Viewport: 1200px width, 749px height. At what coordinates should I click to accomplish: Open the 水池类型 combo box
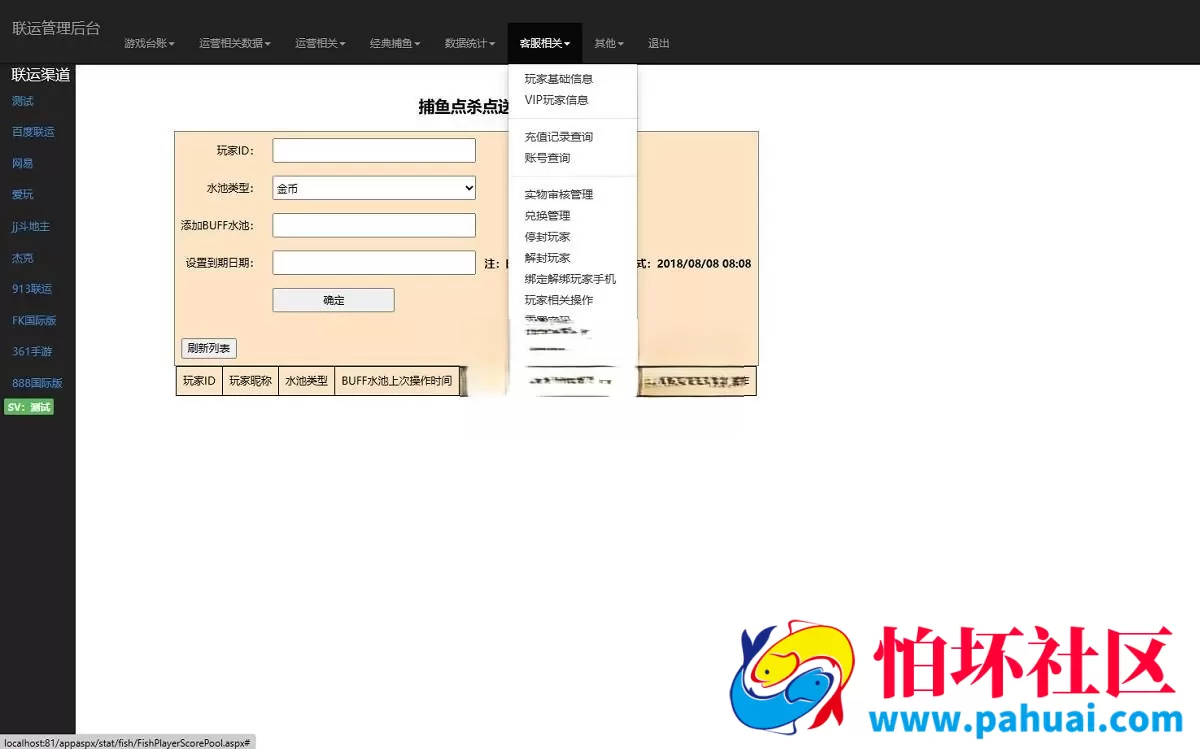[x=374, y=188]
